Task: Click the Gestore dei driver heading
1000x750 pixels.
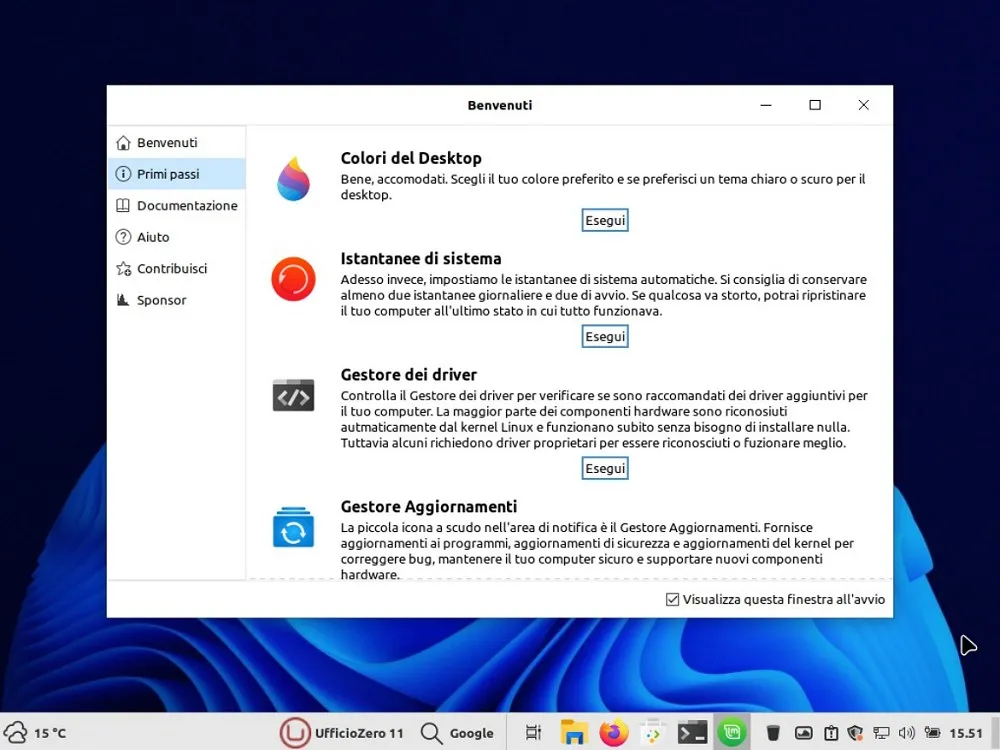Action: pos(409,374)
